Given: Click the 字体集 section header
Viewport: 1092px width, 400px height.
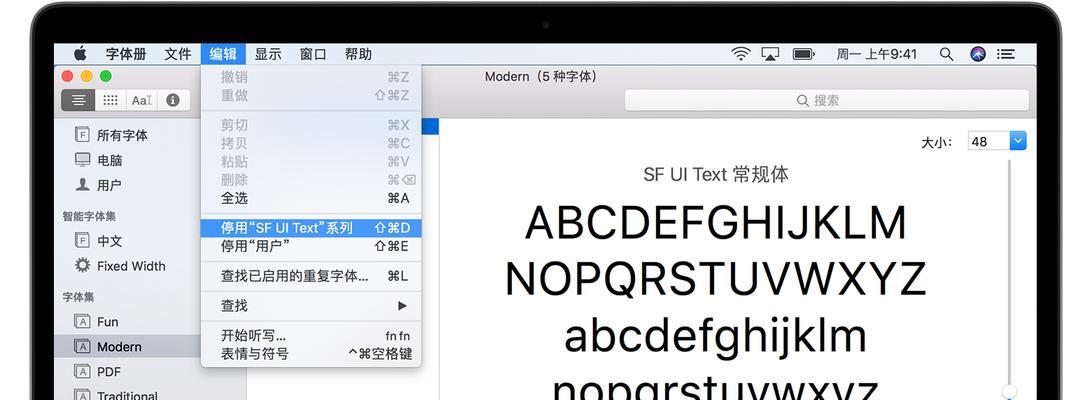Looking at the screenshot, I should coord(78,298).
